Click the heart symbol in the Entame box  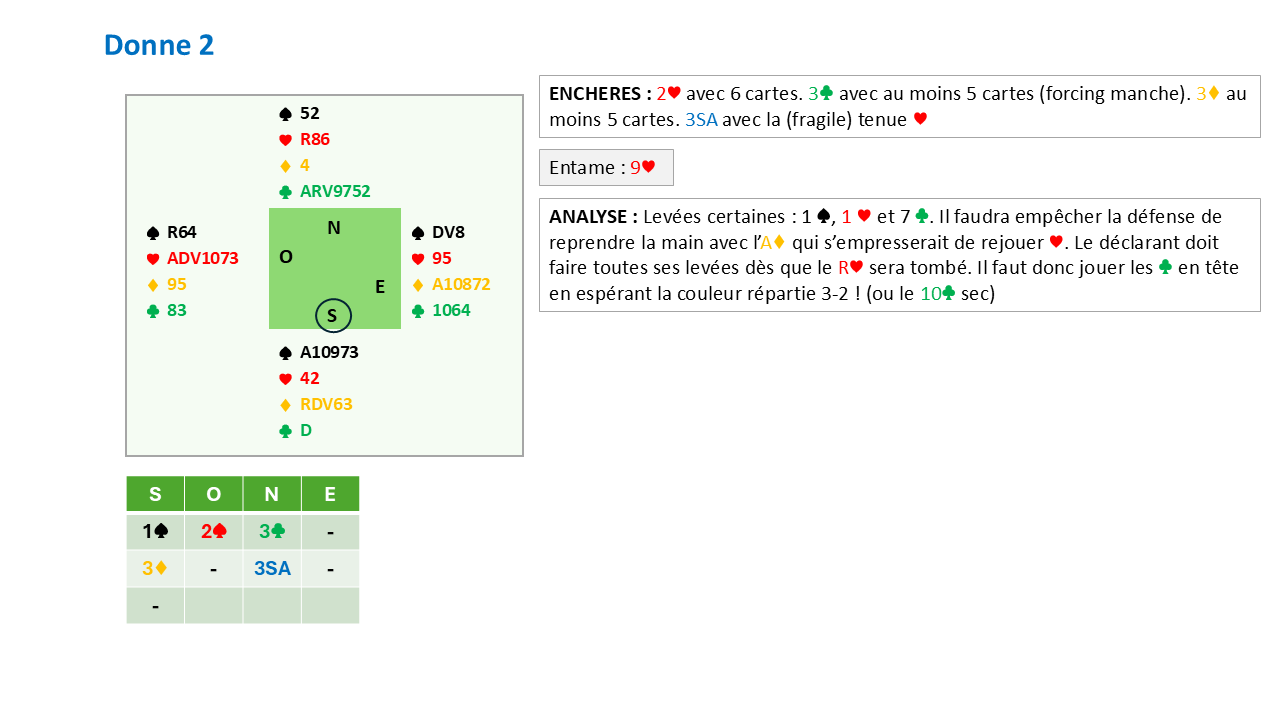pos(648,168)
